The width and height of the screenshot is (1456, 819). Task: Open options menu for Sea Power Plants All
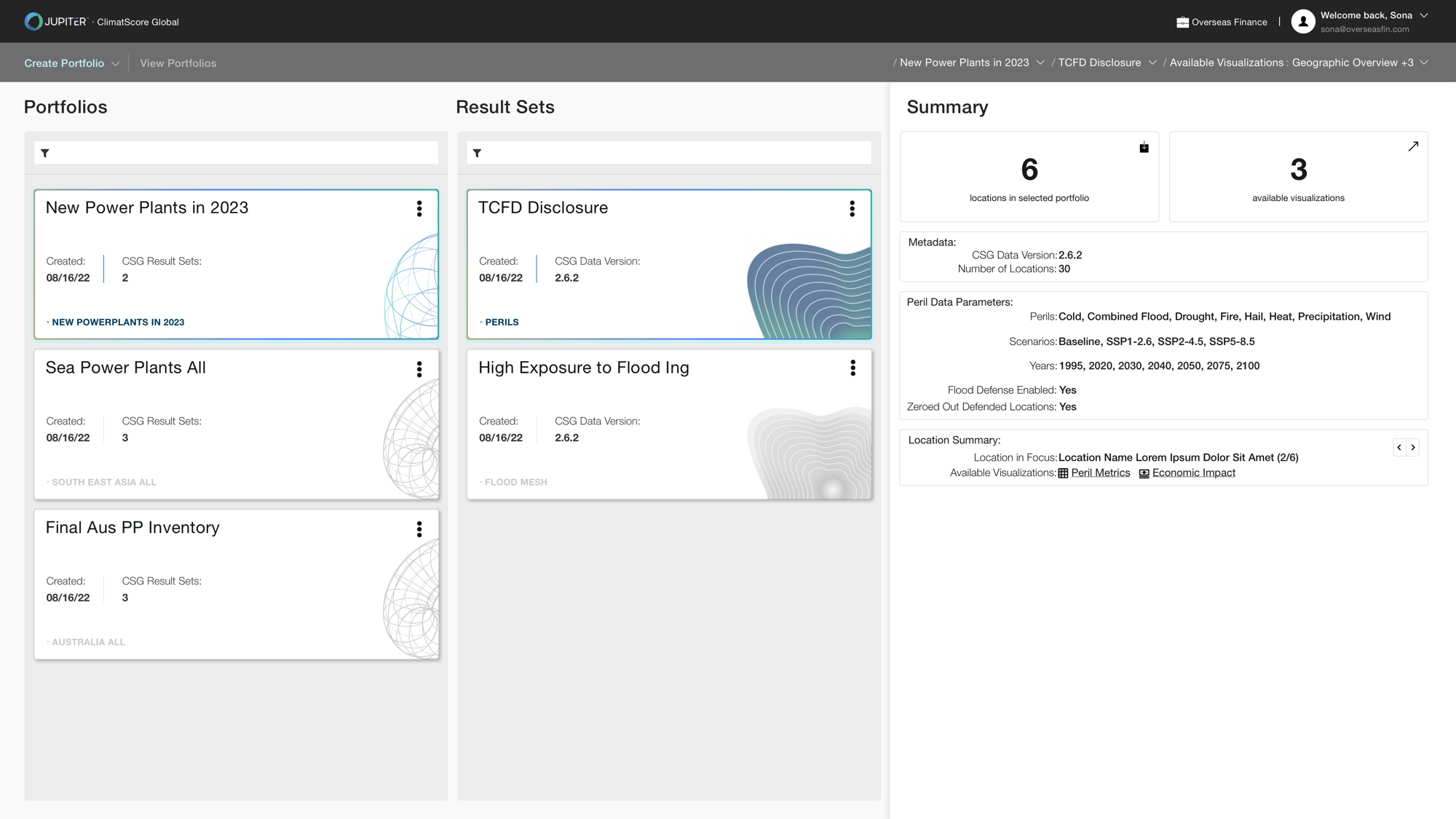point(419,369)
